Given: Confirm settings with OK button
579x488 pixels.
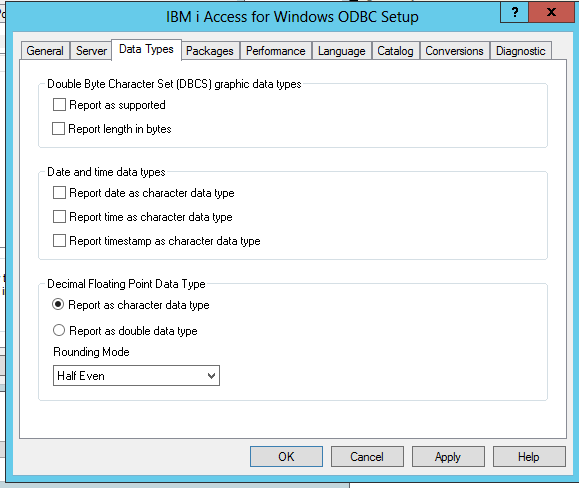Looking at the screenshot, I should (286, 457).
